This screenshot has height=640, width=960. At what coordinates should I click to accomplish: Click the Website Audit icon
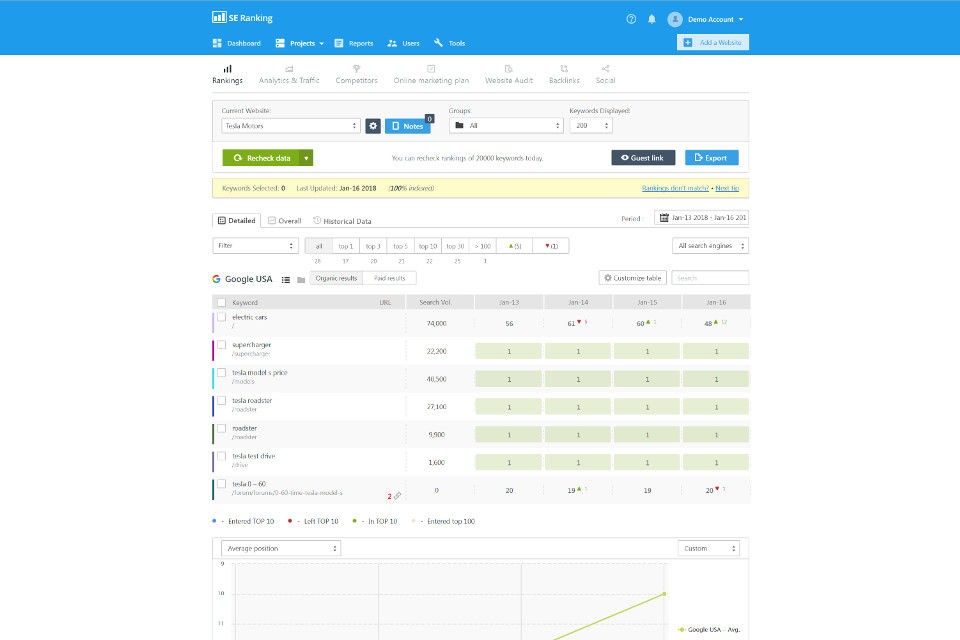coord(508,69)
